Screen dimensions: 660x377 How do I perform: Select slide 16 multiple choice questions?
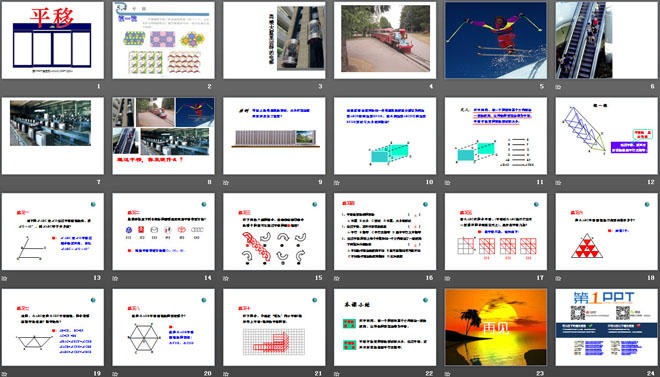(x=385, y=231)
